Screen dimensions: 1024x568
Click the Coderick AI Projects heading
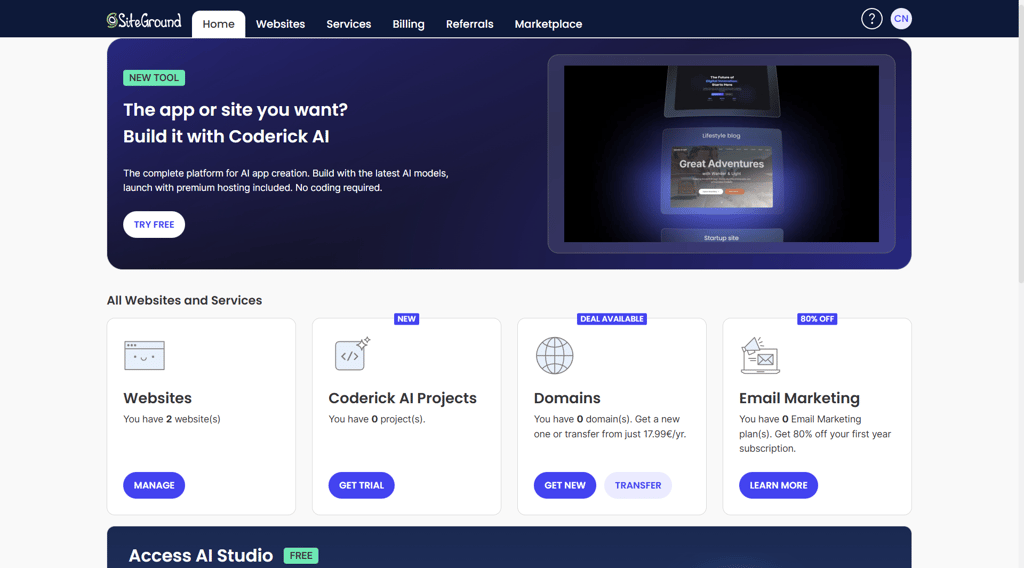[x=402, y=398]
